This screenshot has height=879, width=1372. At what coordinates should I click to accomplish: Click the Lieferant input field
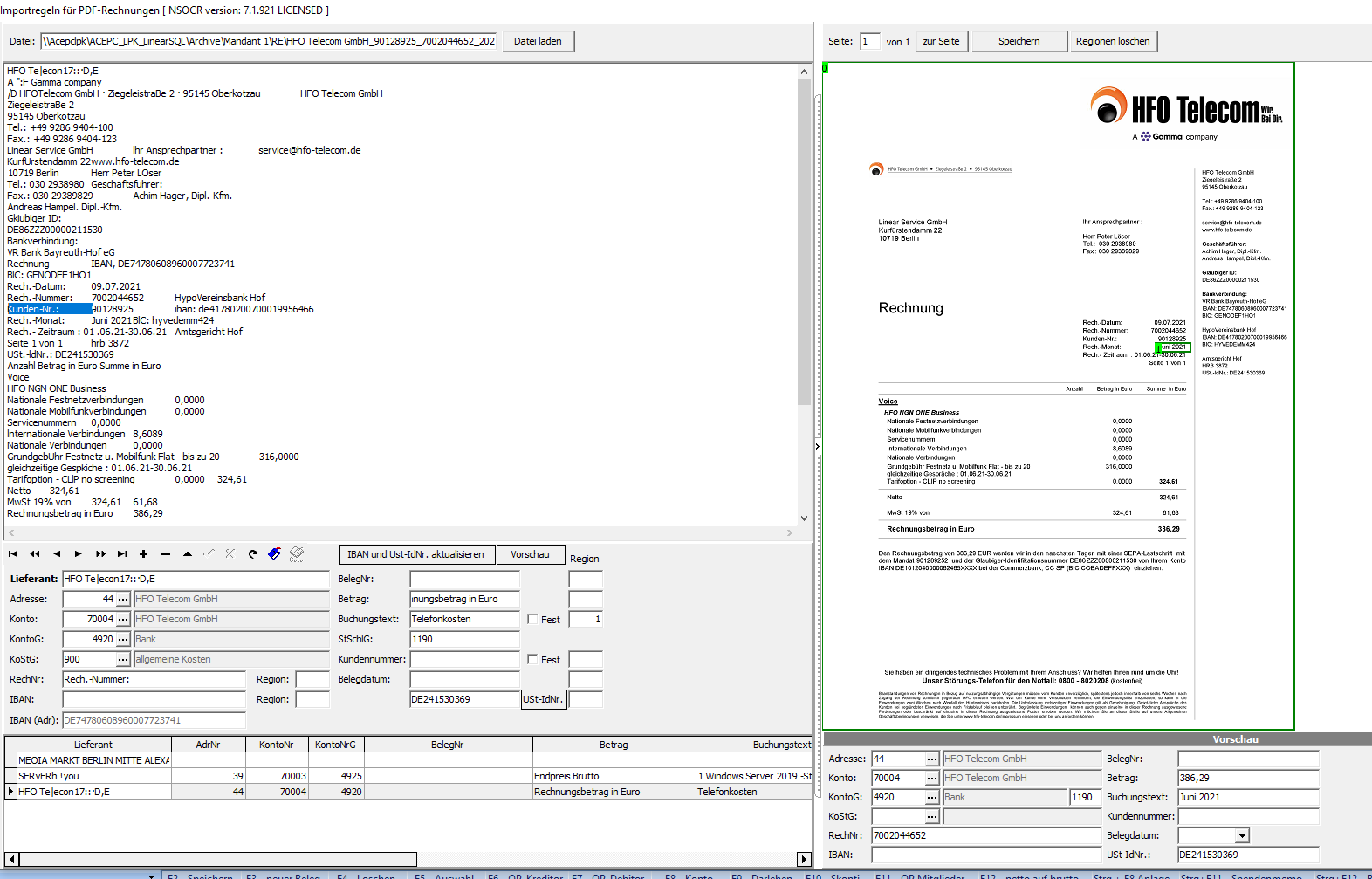tap(196, 579)
